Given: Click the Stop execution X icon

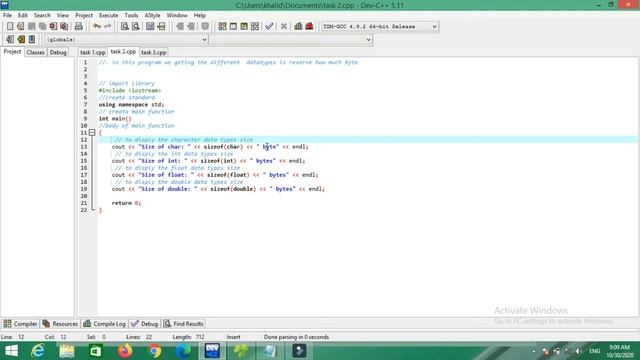Looking at the screenshot, I should coord(284,27).
